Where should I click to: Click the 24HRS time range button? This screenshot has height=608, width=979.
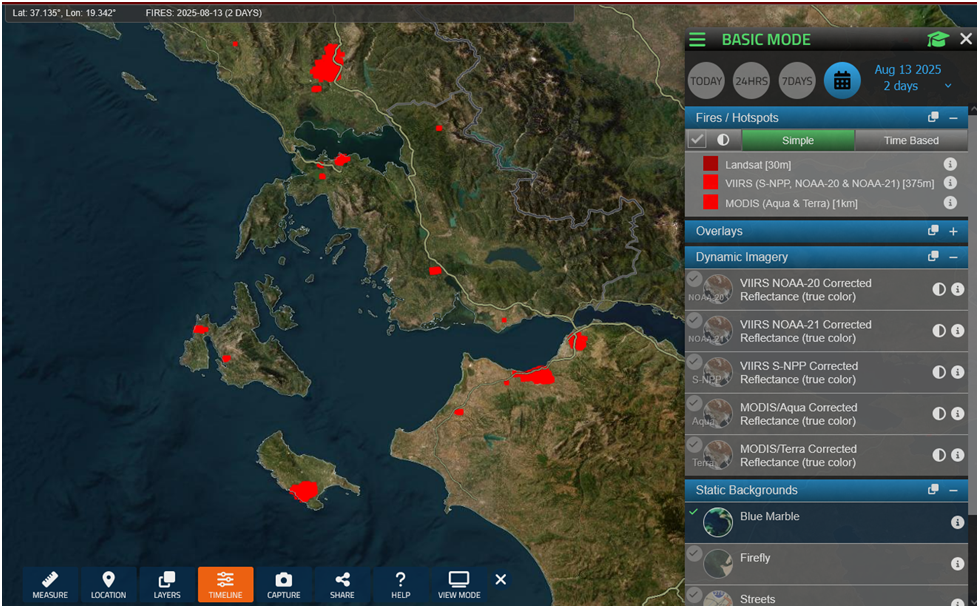[751, 80]
